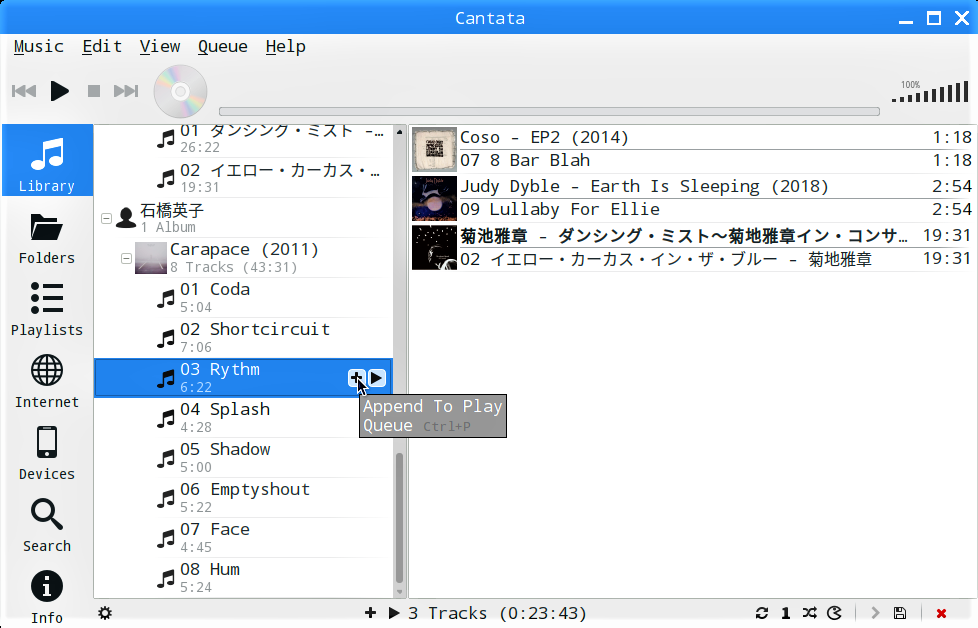Adjust the volume level indicator
The image size is (978, 628).
point(930,92)
